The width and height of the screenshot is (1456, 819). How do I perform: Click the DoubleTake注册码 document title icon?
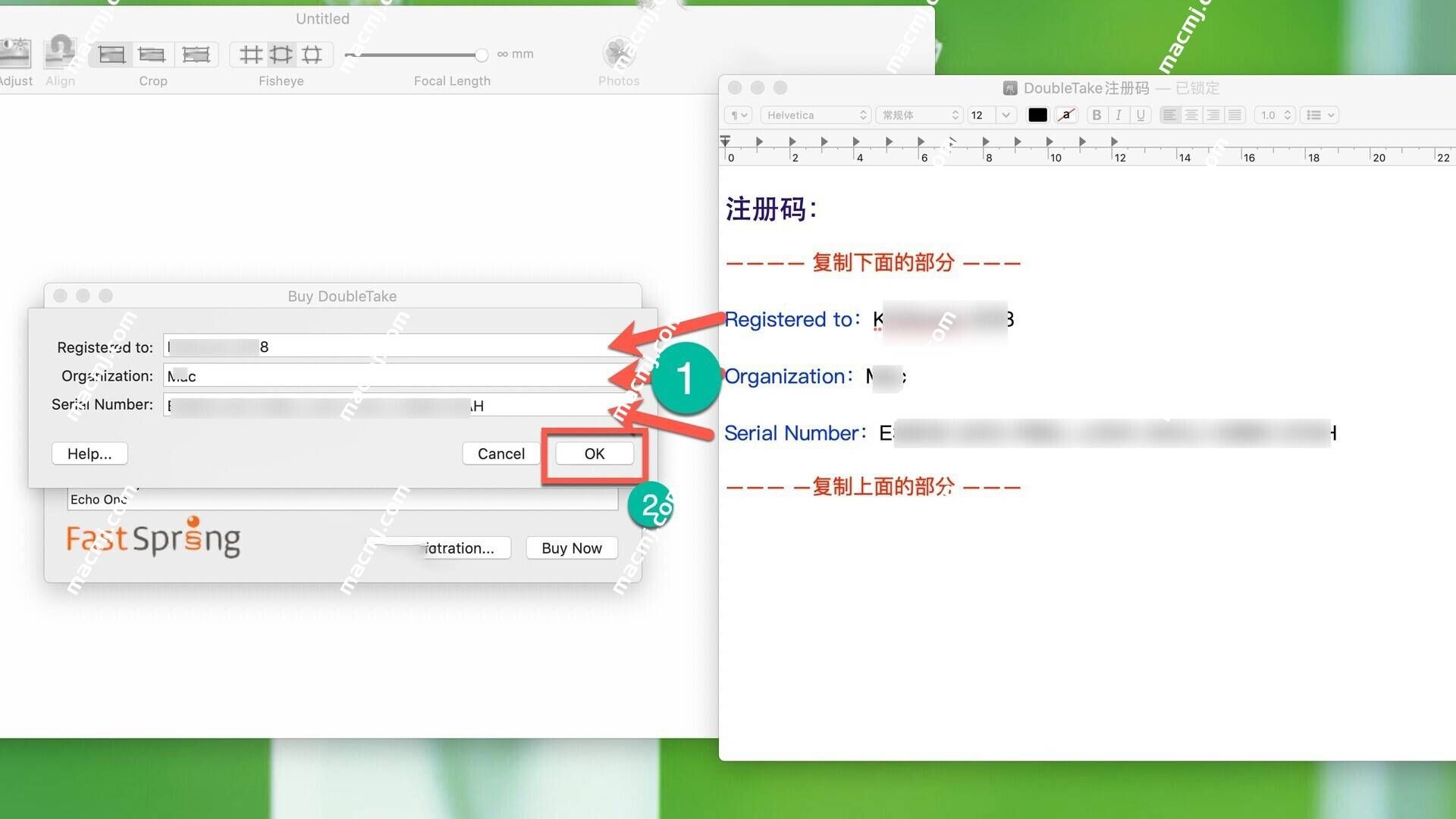click(1010, 88)
